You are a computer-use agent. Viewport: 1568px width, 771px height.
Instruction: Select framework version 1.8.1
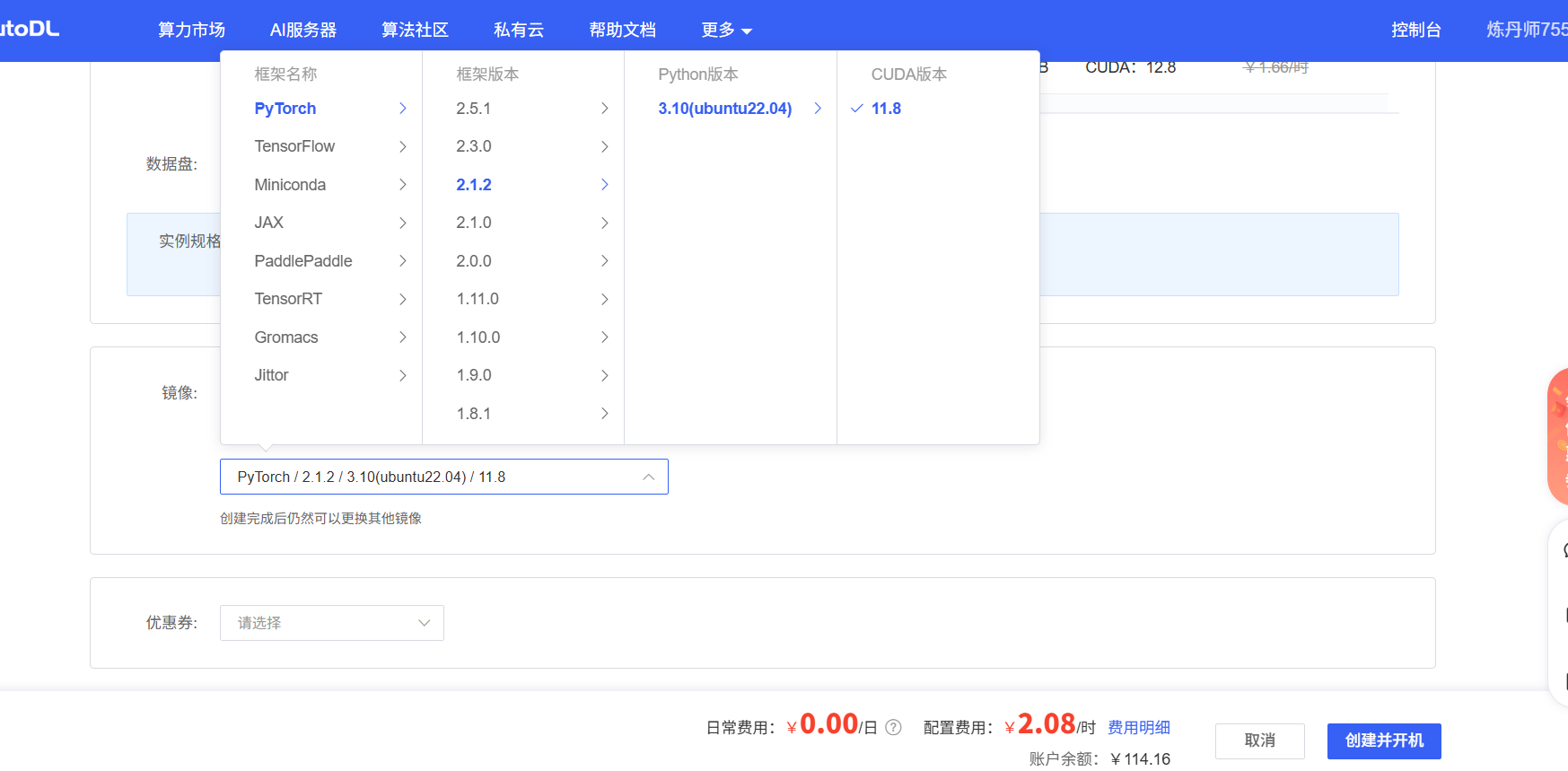pyautogui.click(x=473, y=414)
